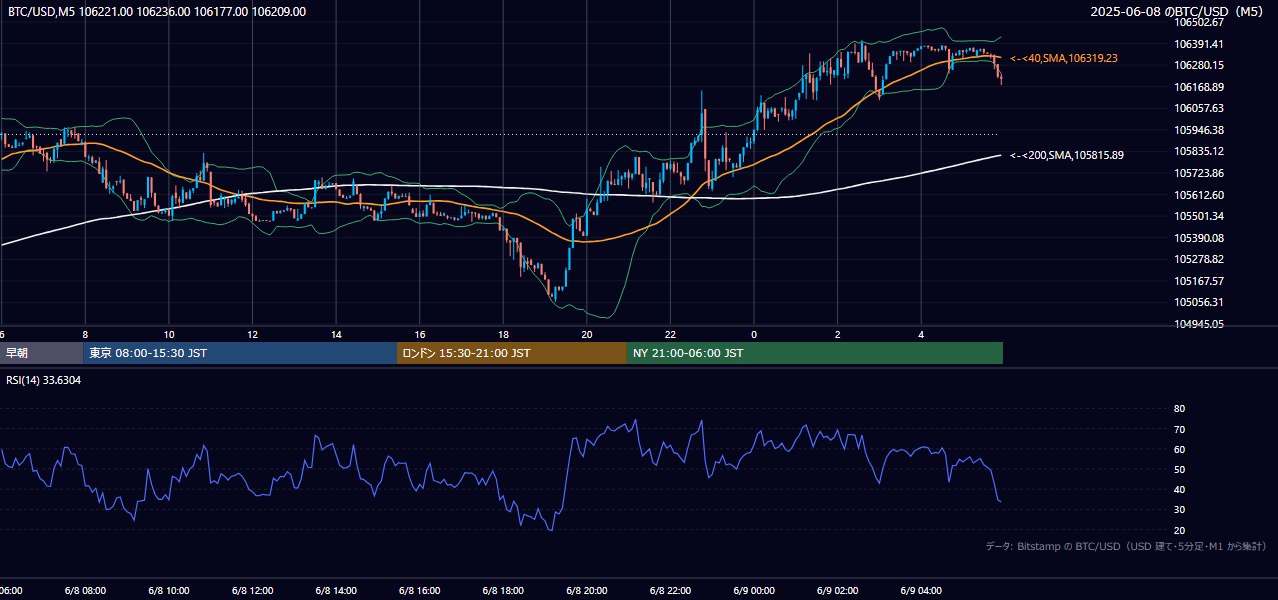Click the RSI 70 level label

[1180, 429]
